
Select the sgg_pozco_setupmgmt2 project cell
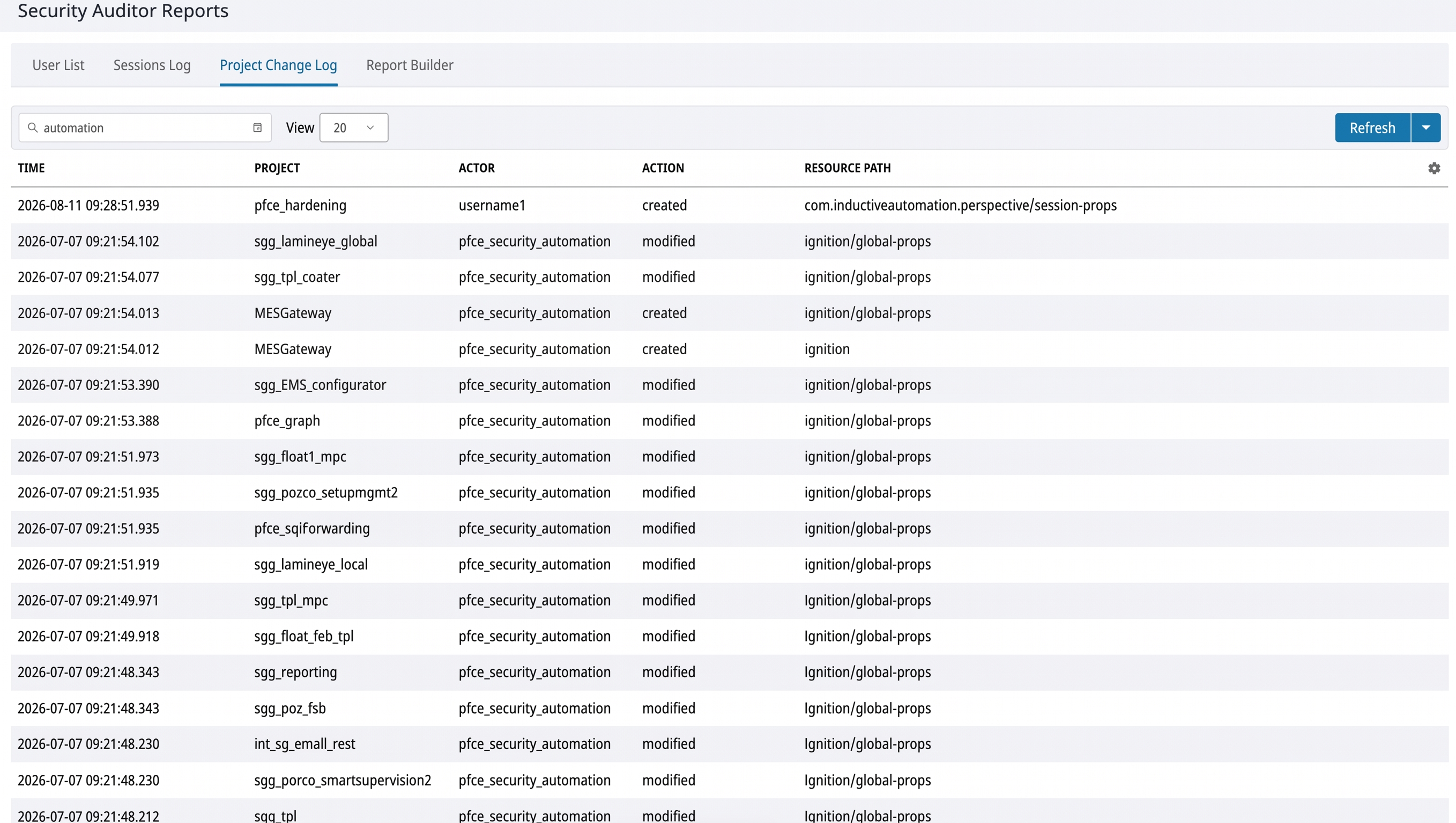[x=326, y=493]
